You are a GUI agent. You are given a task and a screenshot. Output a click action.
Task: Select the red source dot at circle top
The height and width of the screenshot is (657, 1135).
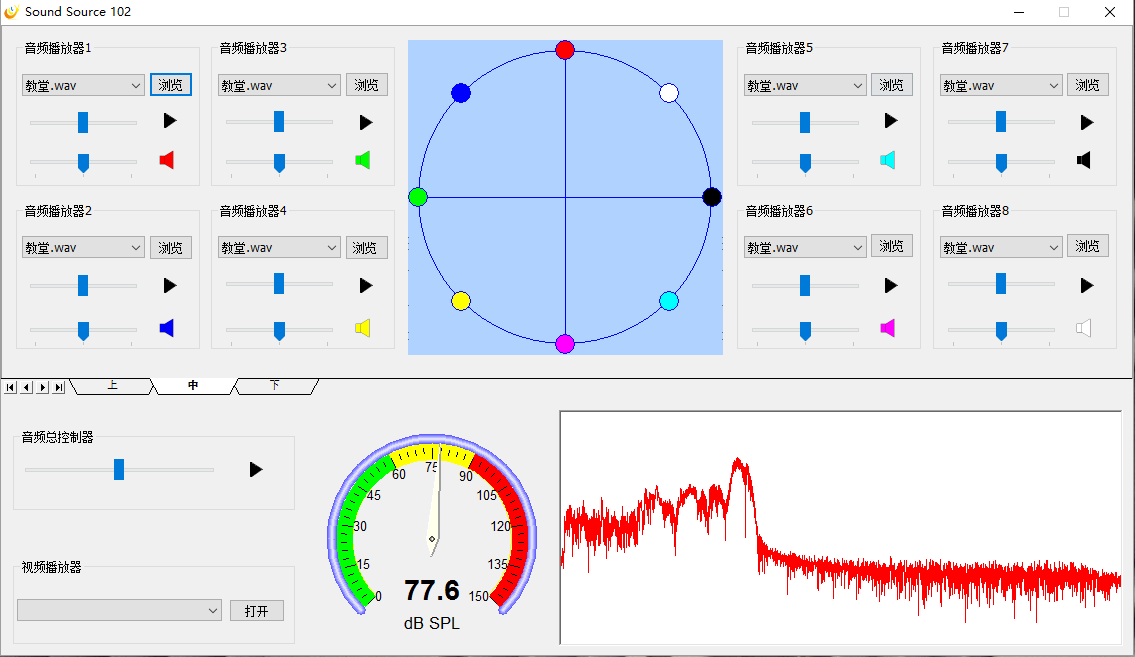click(565, 50)
